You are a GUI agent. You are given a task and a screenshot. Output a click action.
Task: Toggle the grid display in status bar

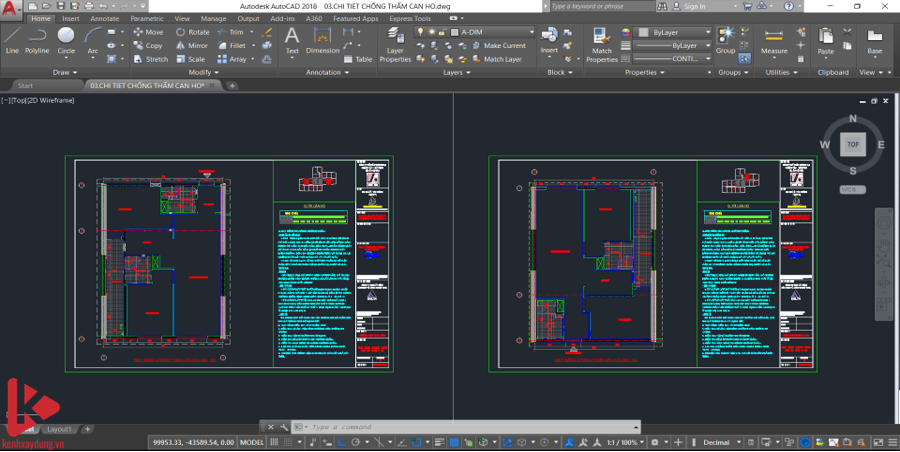pos(275,442)
